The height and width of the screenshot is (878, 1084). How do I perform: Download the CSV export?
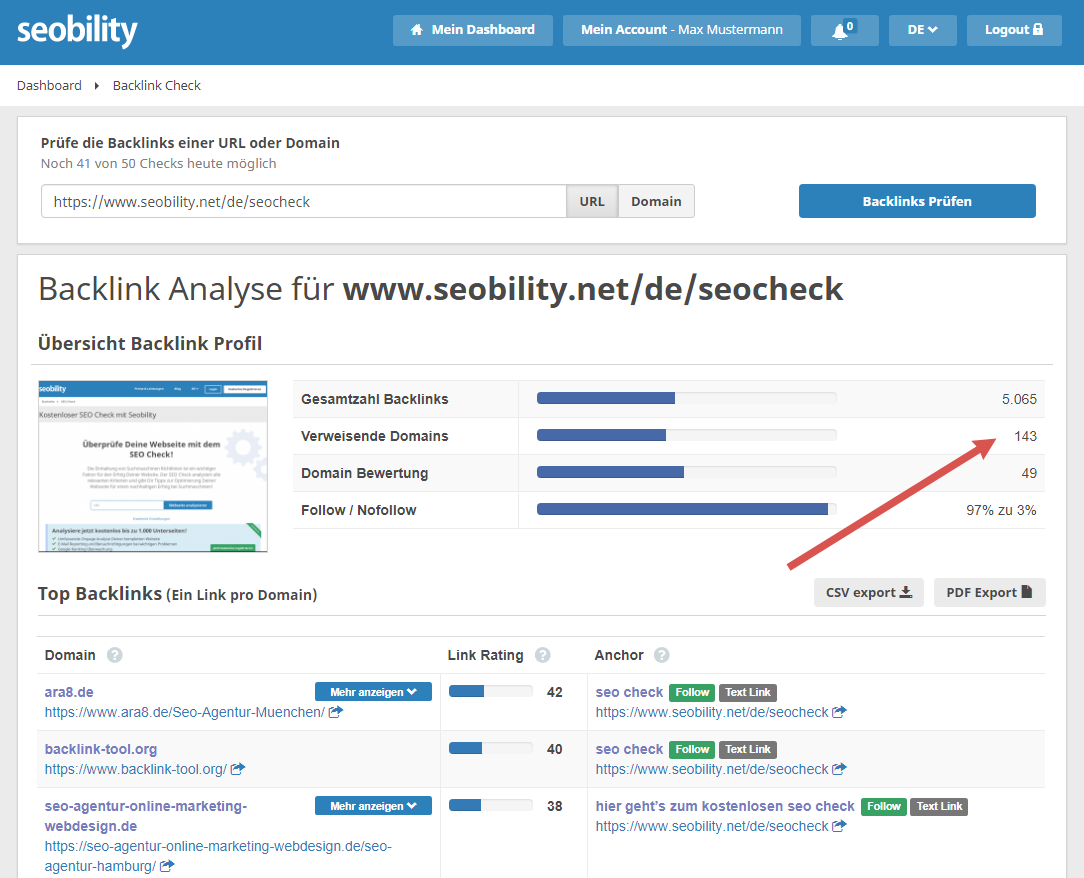tap(868, 592)
